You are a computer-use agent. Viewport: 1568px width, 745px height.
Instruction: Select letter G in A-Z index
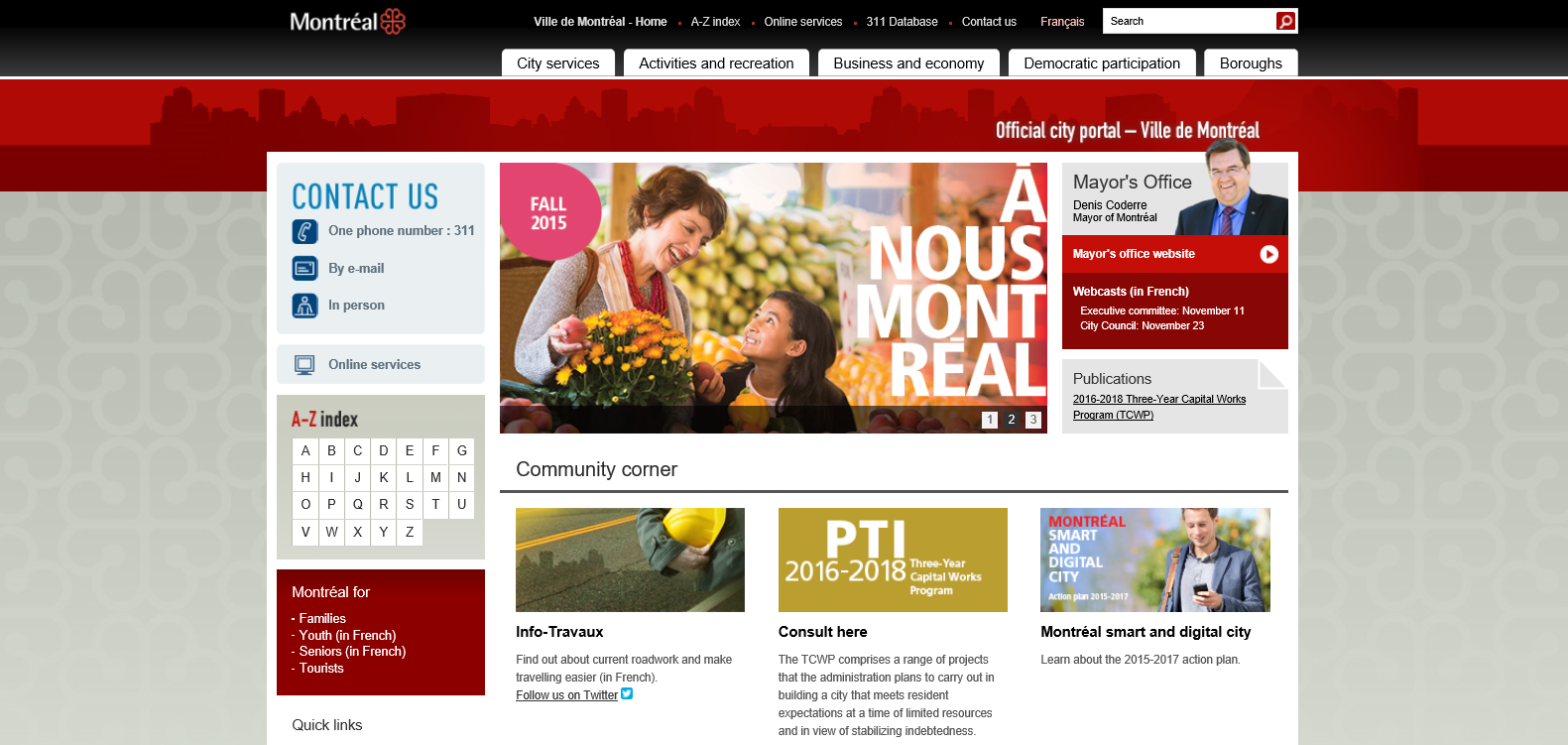(462, 450)
